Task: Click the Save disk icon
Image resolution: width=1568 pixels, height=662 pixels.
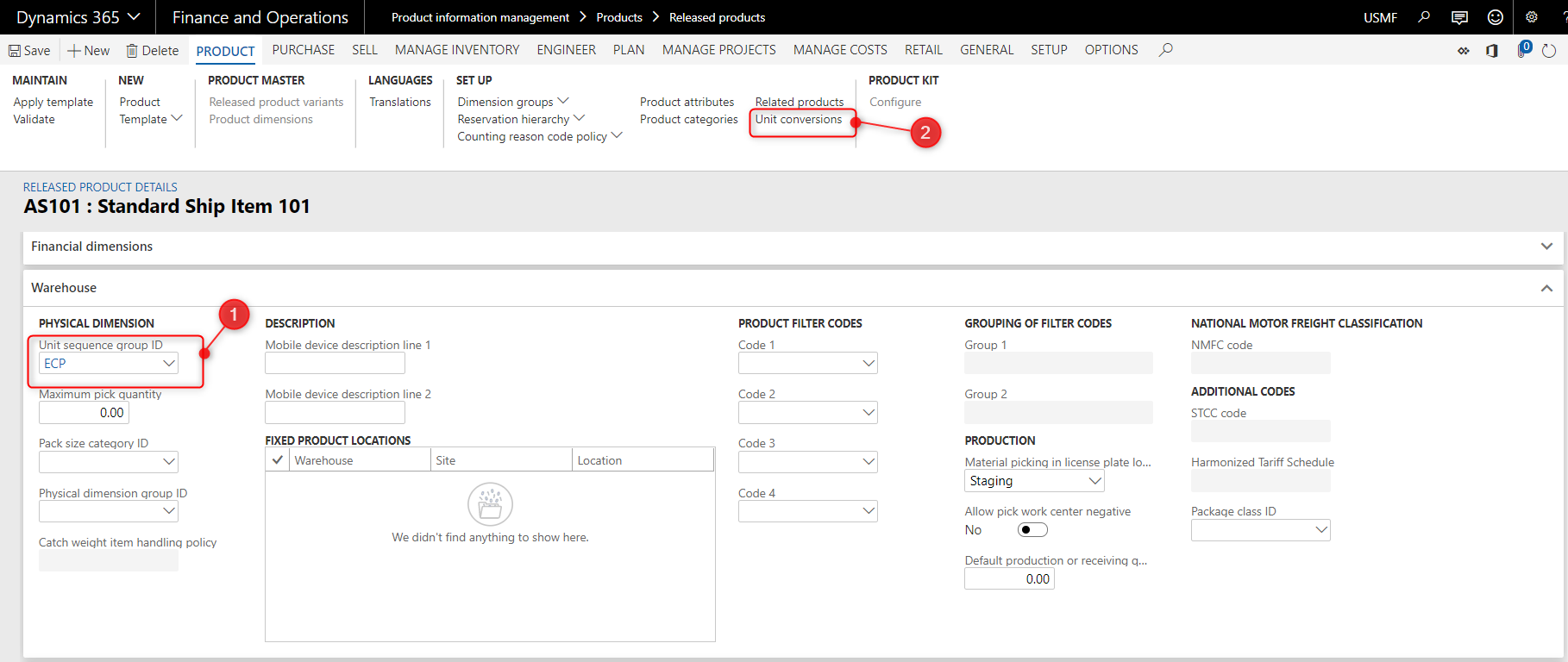Action: tap(15, 51)
